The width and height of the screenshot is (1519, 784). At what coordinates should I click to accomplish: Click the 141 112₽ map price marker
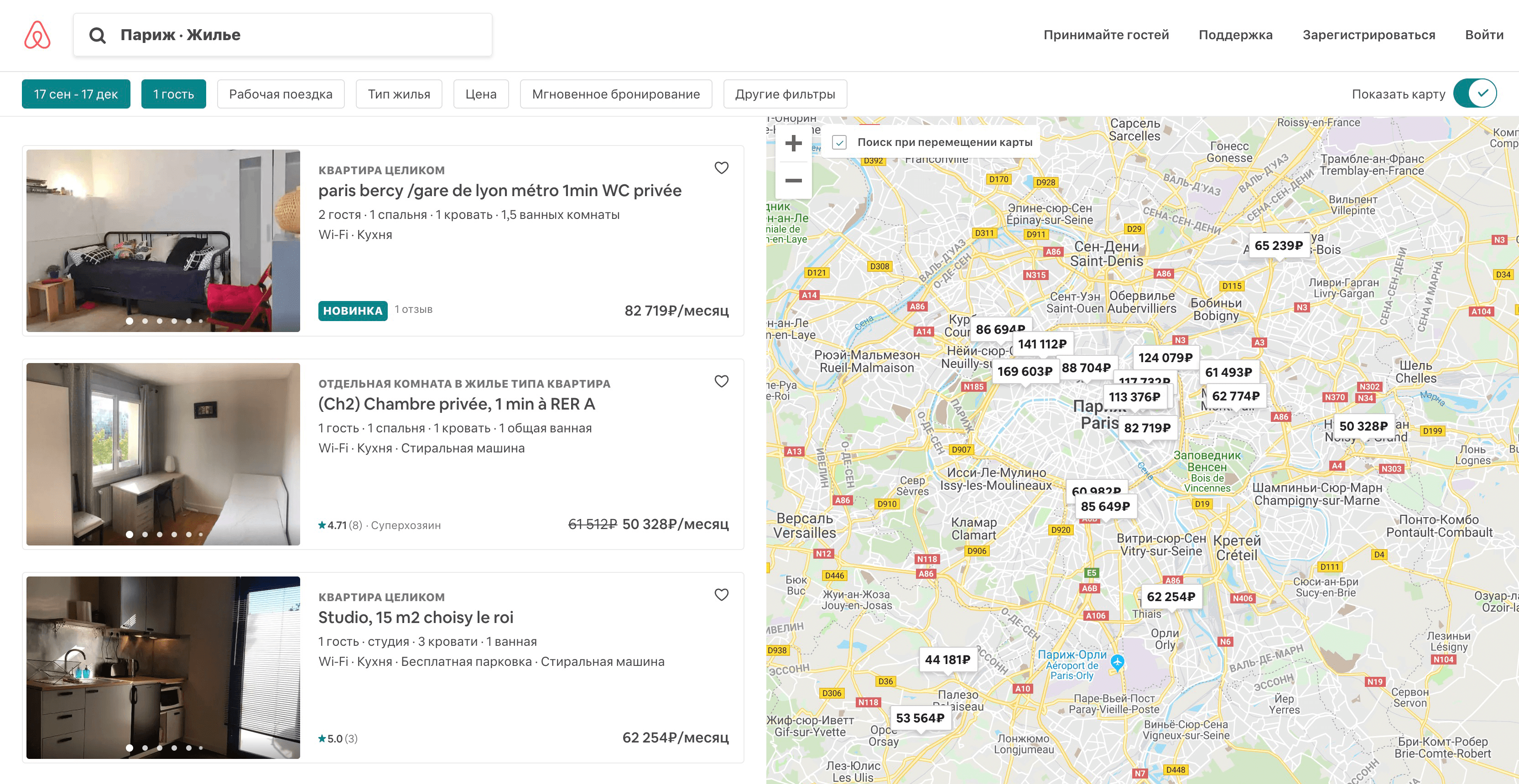(x=1042, y=344)
